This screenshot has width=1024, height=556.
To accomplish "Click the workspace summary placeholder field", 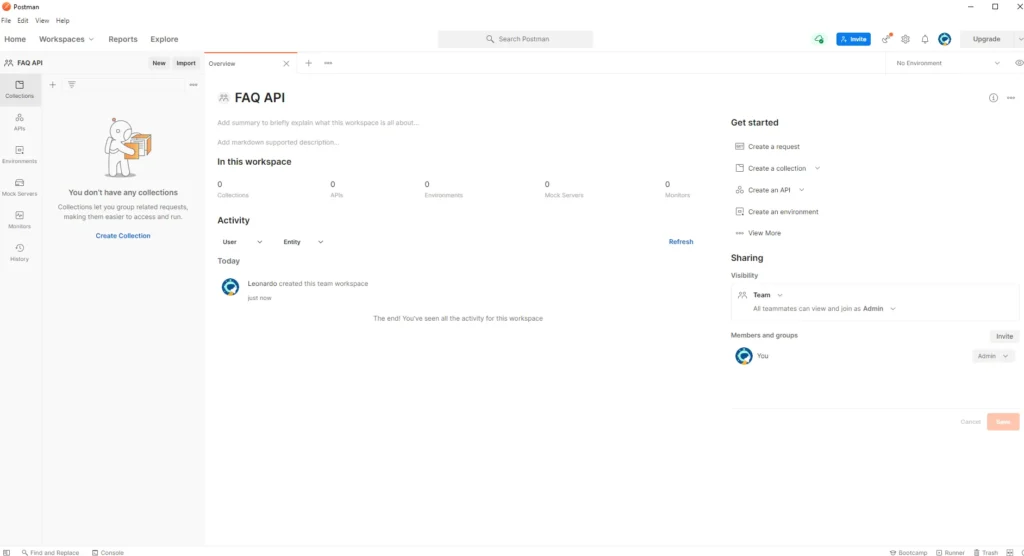I will (318, 123).
